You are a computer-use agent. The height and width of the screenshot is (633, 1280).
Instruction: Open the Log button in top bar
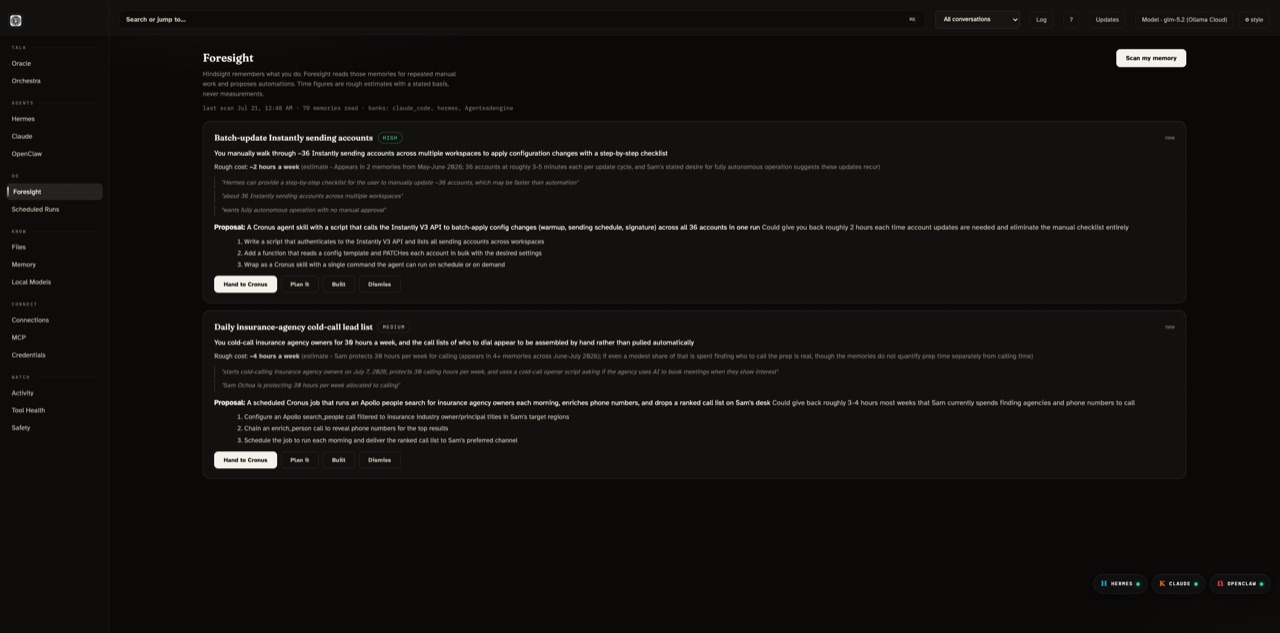(1041, 19)
